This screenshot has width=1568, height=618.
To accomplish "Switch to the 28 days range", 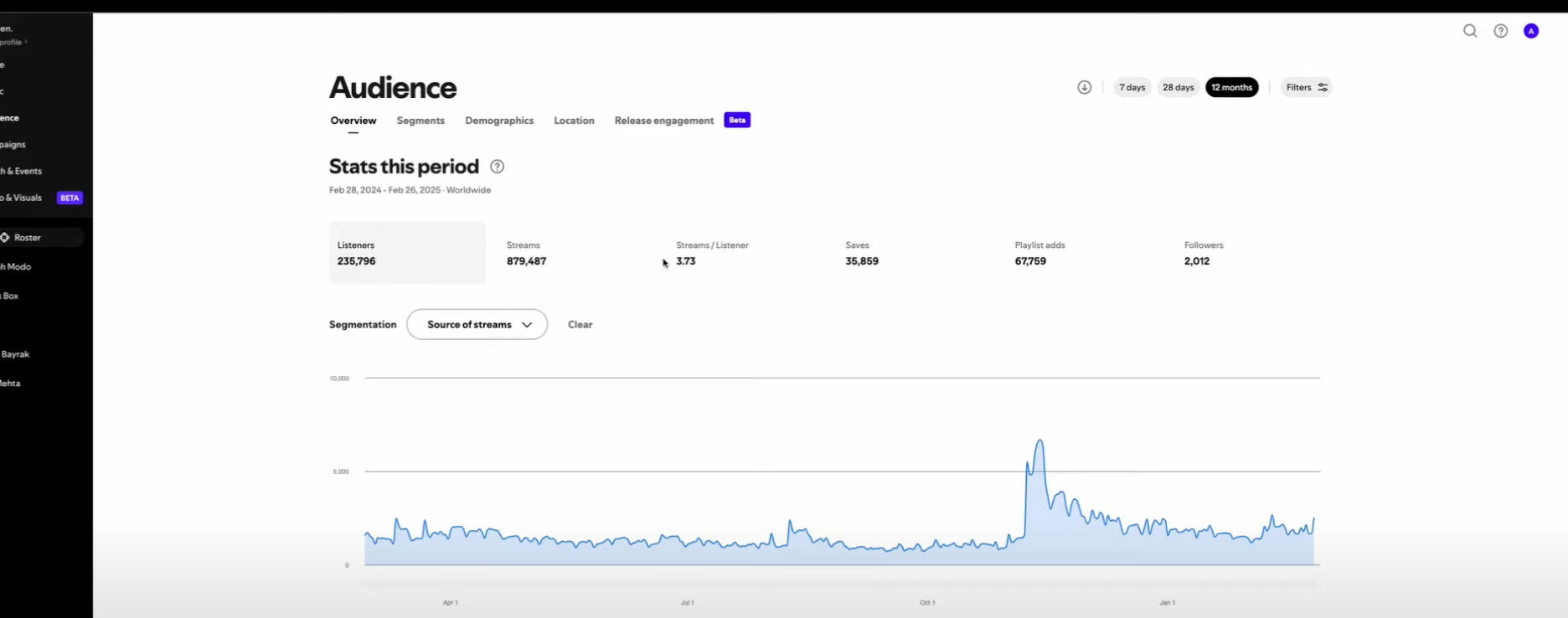I will pos(1178,87).
